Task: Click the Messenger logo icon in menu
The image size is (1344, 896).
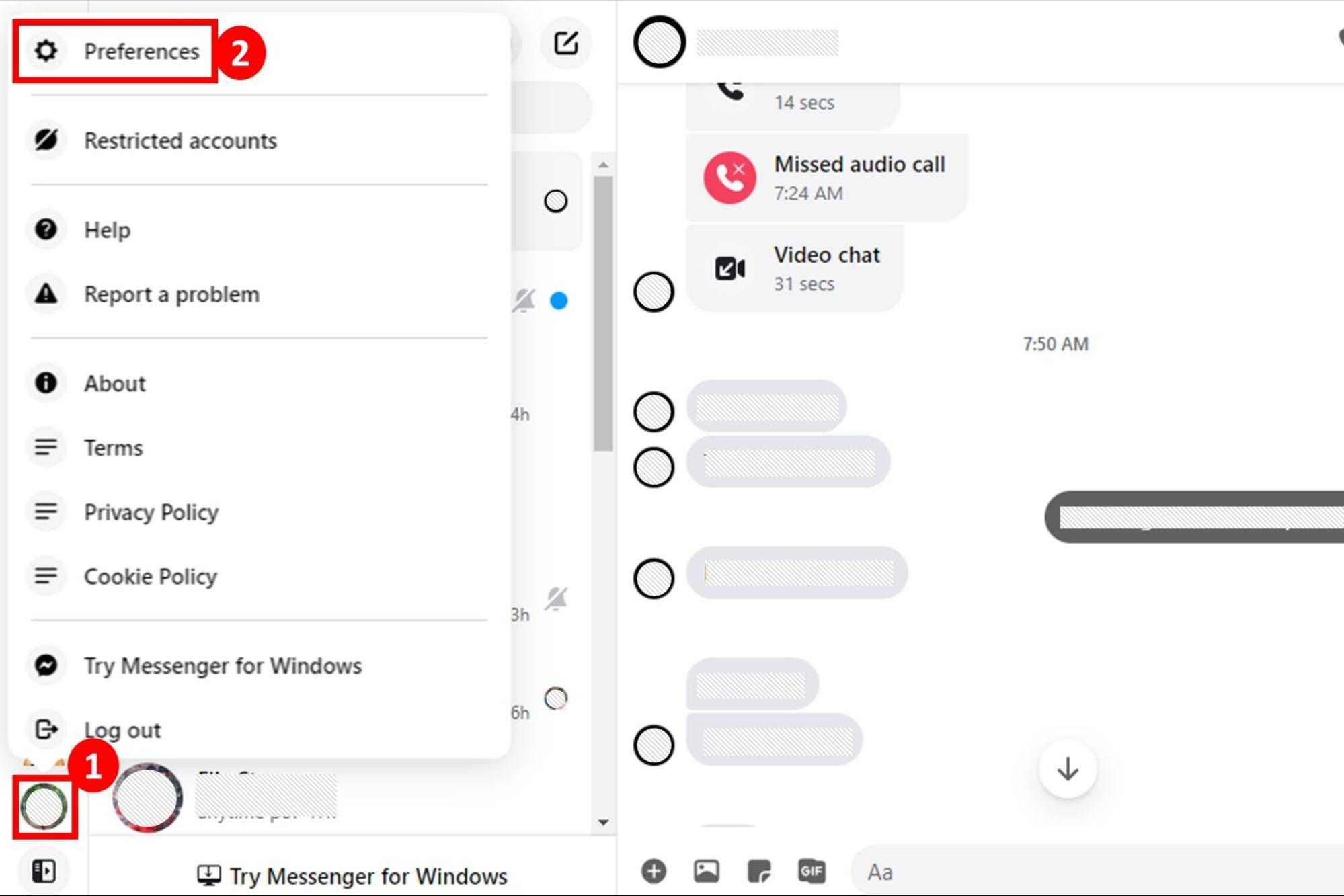Action: pos(46,665)
